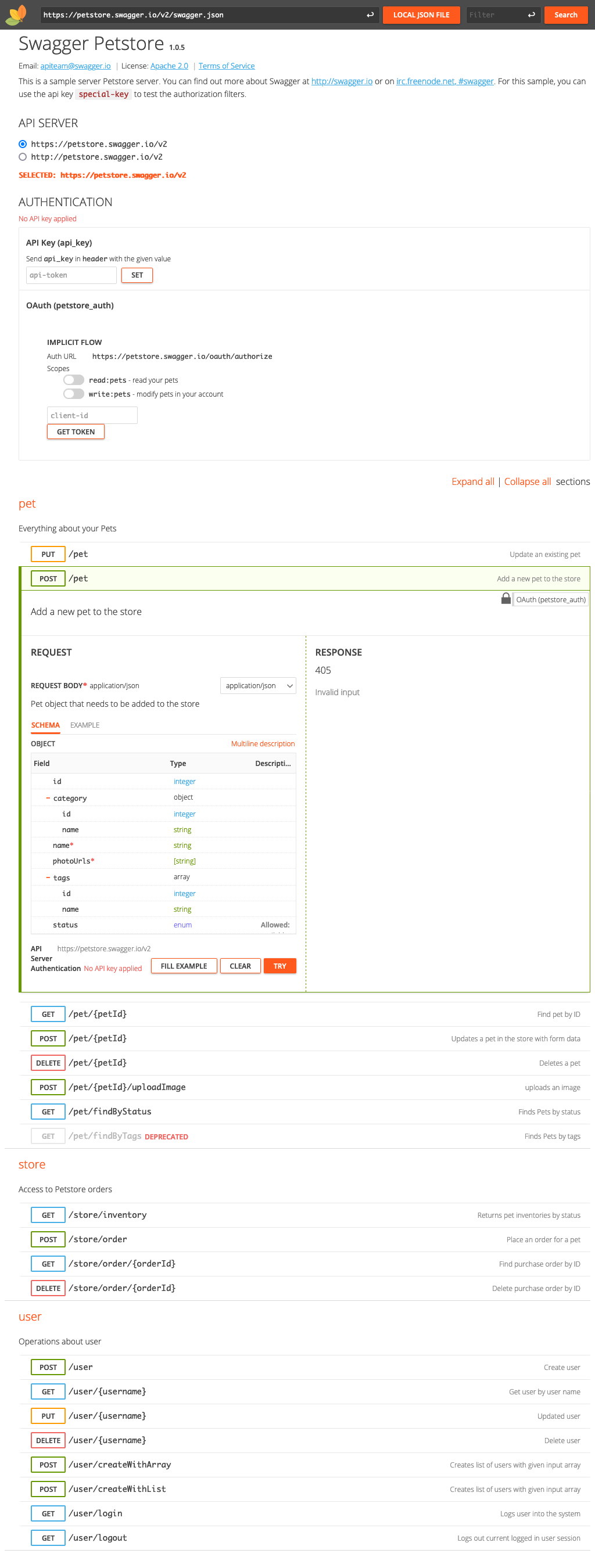Screen dimensions: 595x1568
Task: Focus the client-id input field
Action: (92, 415)
